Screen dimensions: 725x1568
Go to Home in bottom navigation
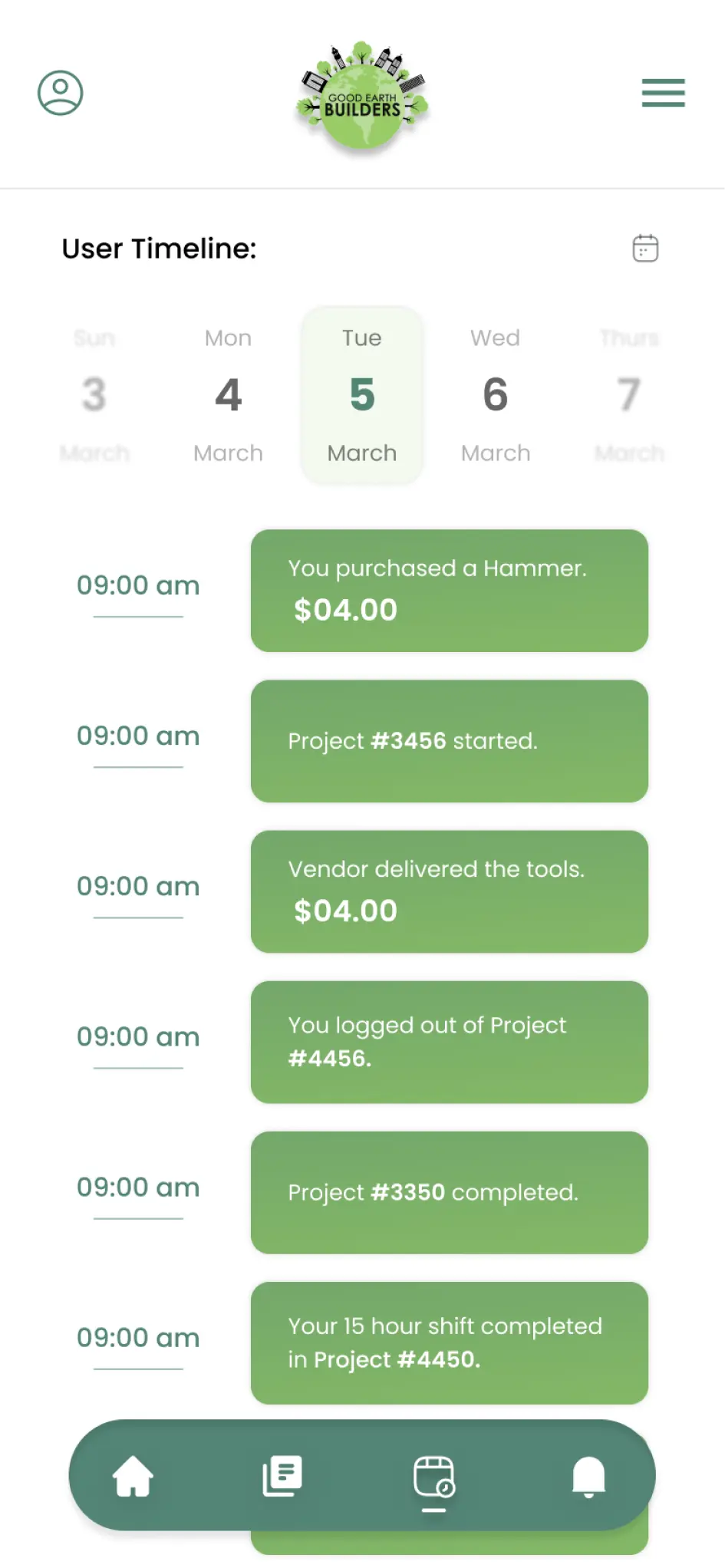133,1475
